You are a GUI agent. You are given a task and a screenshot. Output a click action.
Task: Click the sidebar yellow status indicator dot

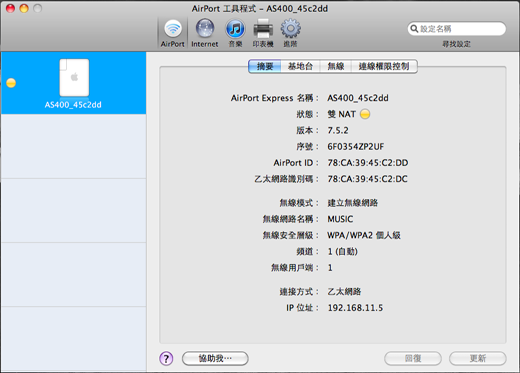pos(11,83)
